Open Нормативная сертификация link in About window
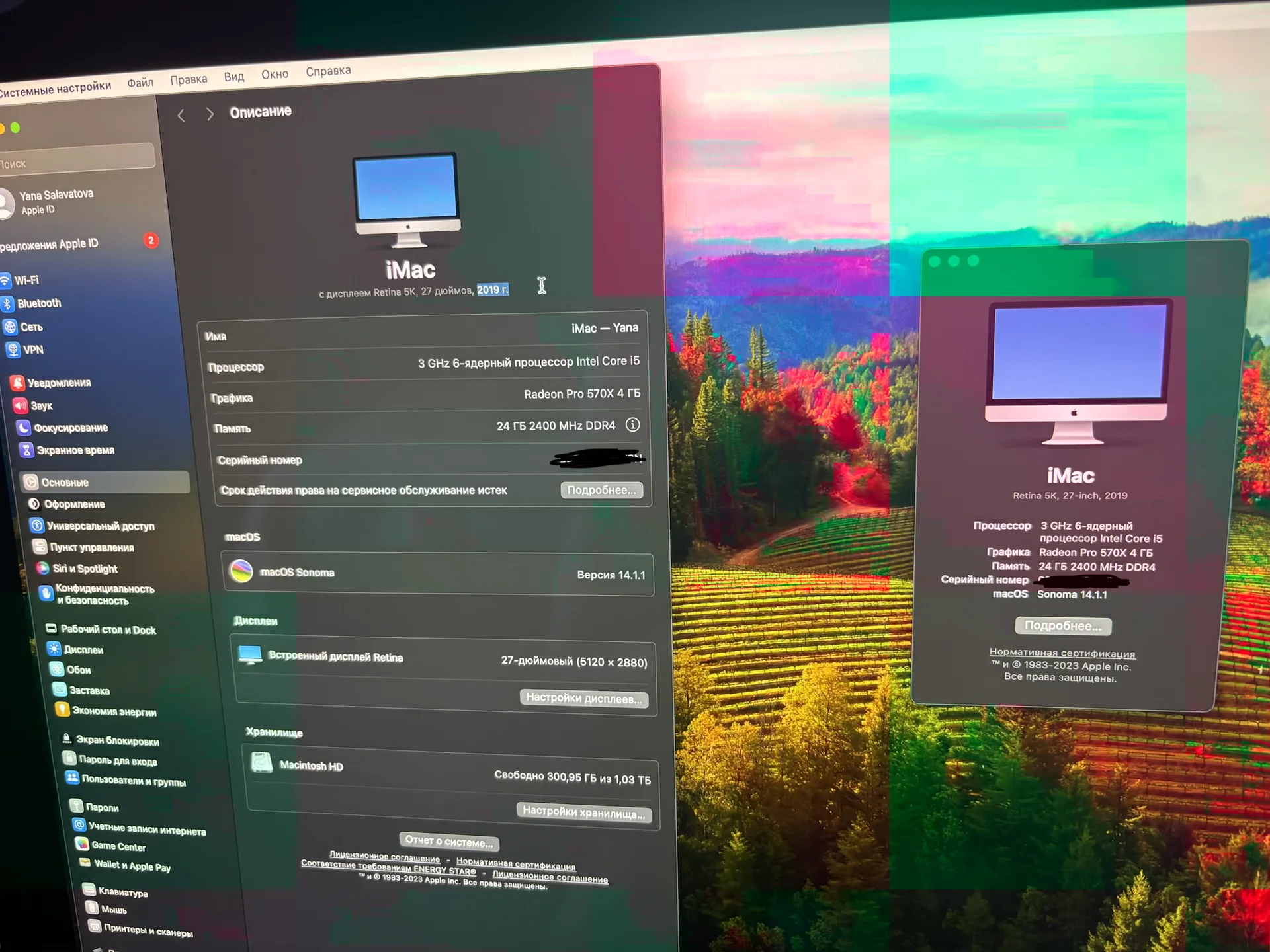This screenshot has width=1270, height=952. (x=1062, y=653)
